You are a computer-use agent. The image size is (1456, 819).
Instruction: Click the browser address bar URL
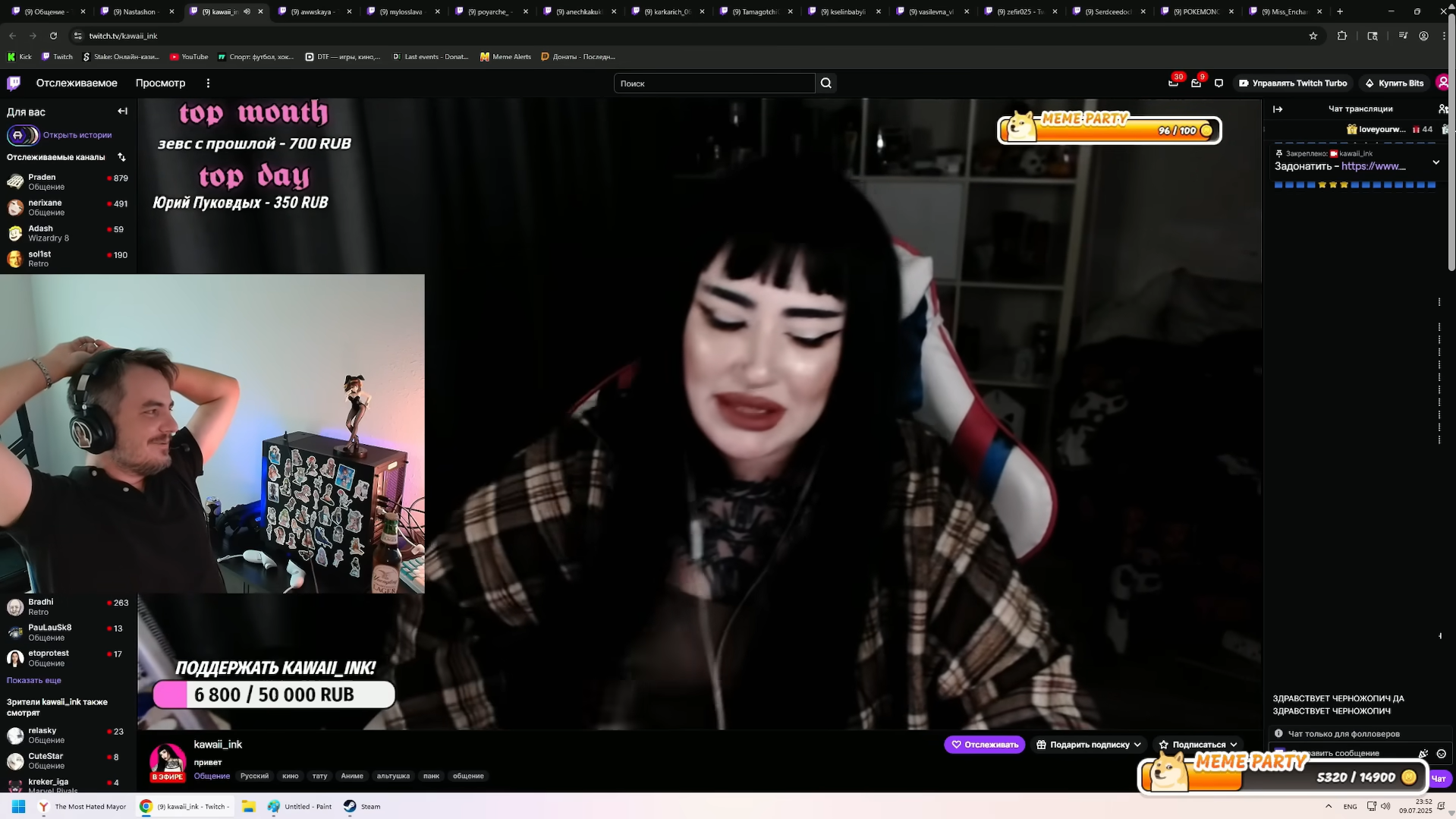point(123,36)
